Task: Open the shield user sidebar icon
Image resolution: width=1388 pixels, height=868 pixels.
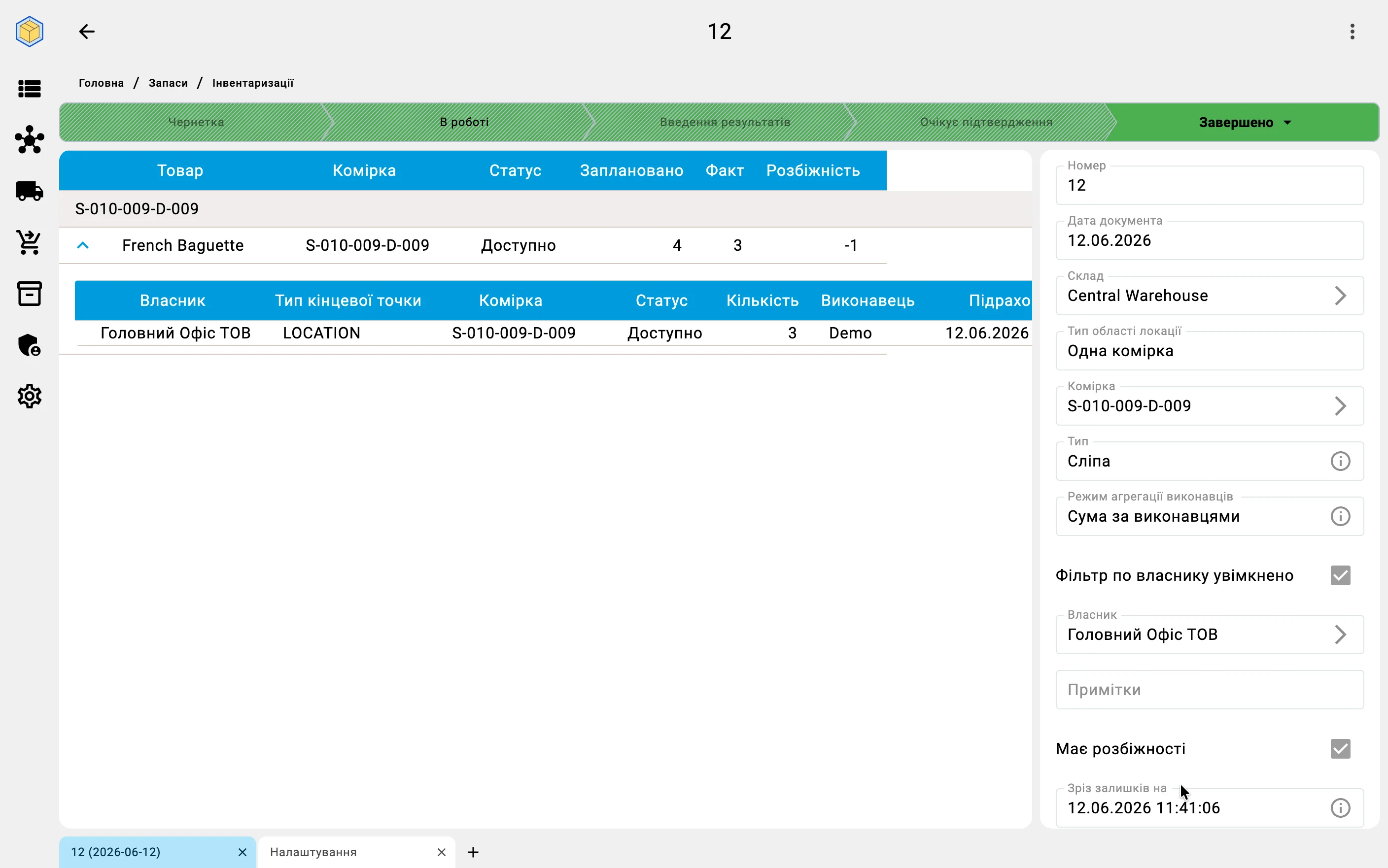Action: pos(29,344)
